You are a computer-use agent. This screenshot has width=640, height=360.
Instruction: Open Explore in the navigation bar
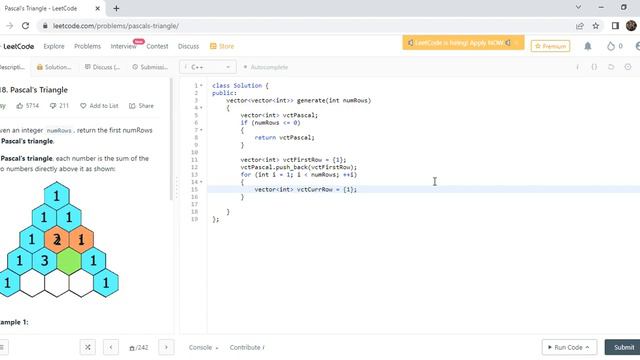(x=54, y=46)
